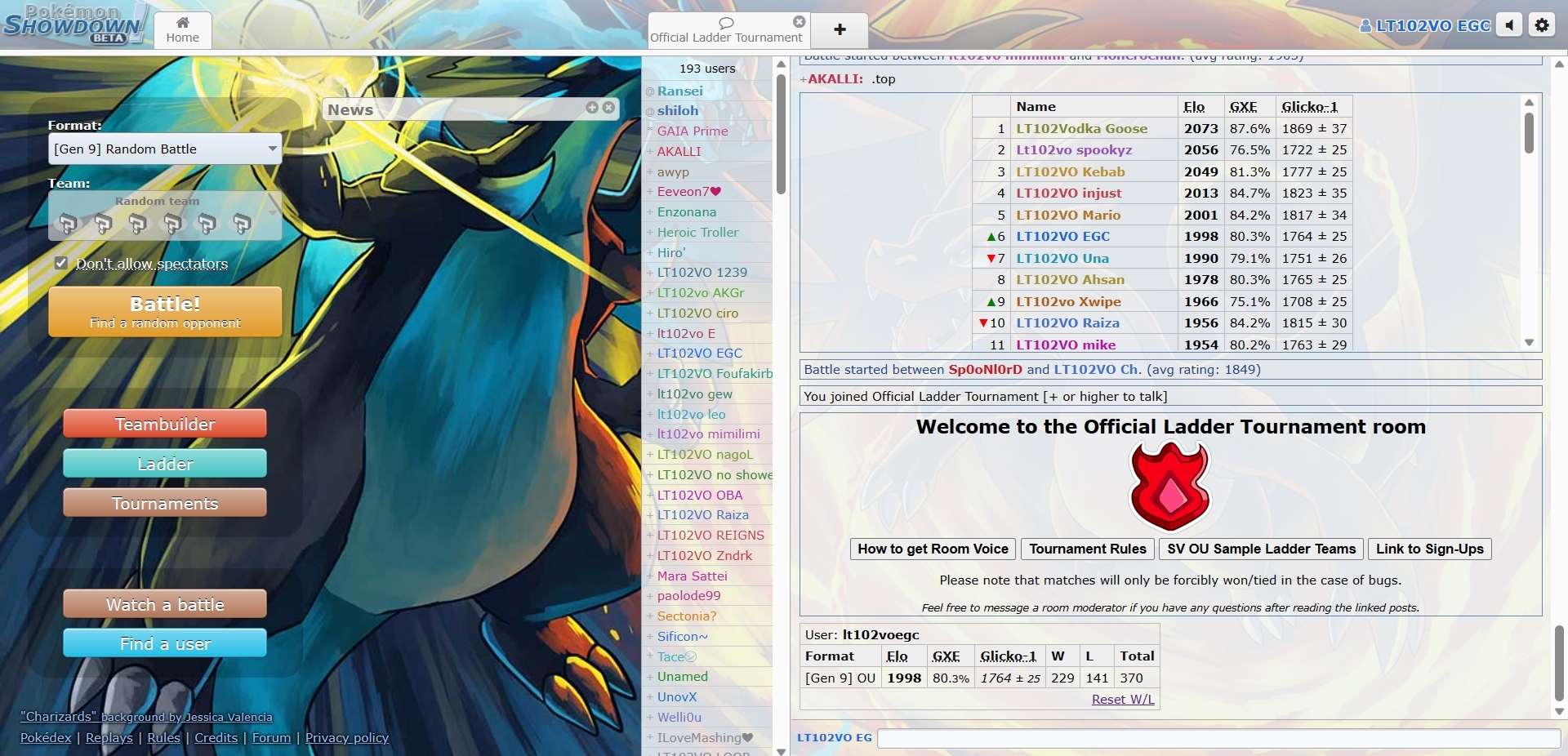Start a battle with the Battle! button
1568x756 pixels.
tap(165, 312)
